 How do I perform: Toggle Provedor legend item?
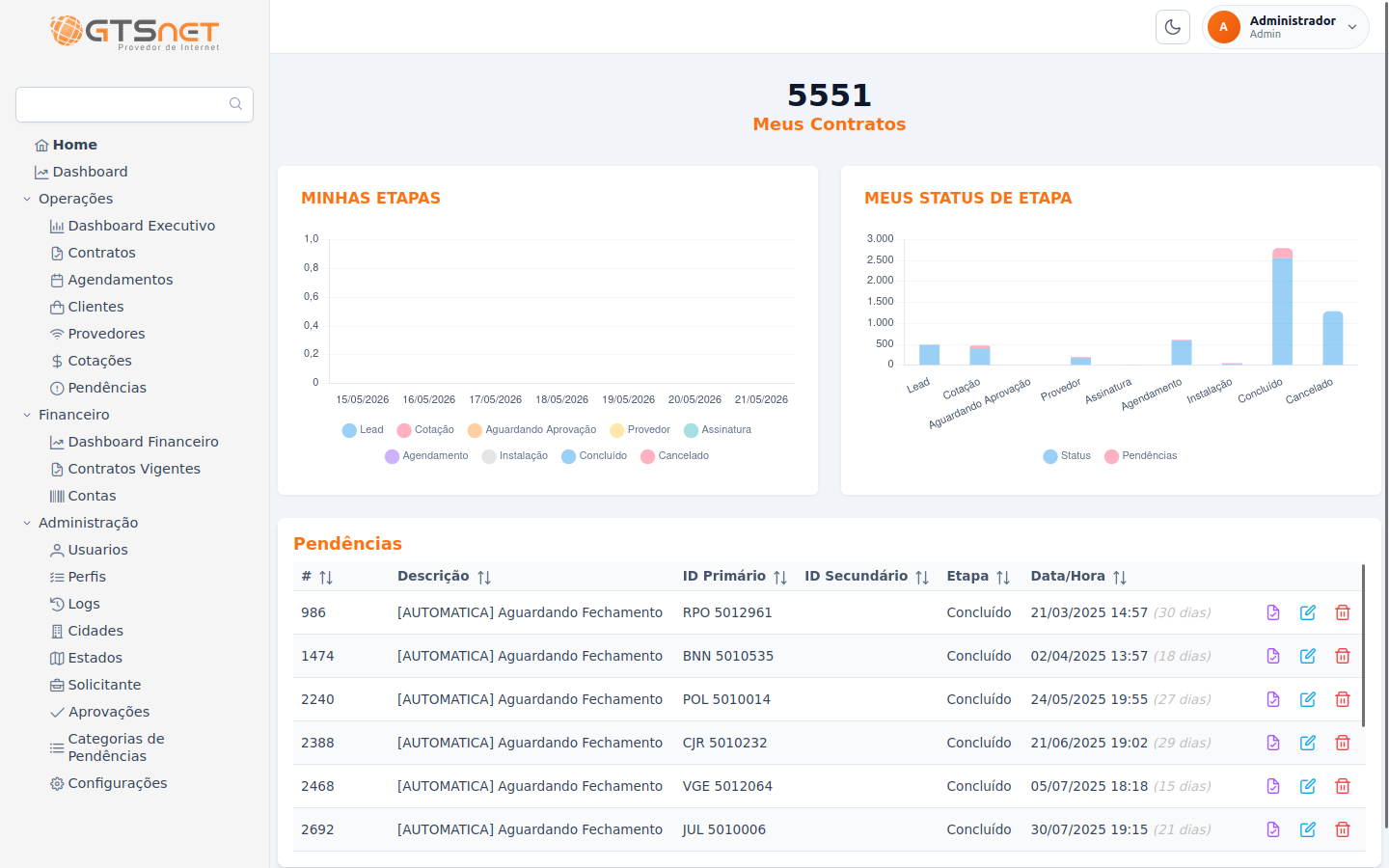(x=640, y=430)
